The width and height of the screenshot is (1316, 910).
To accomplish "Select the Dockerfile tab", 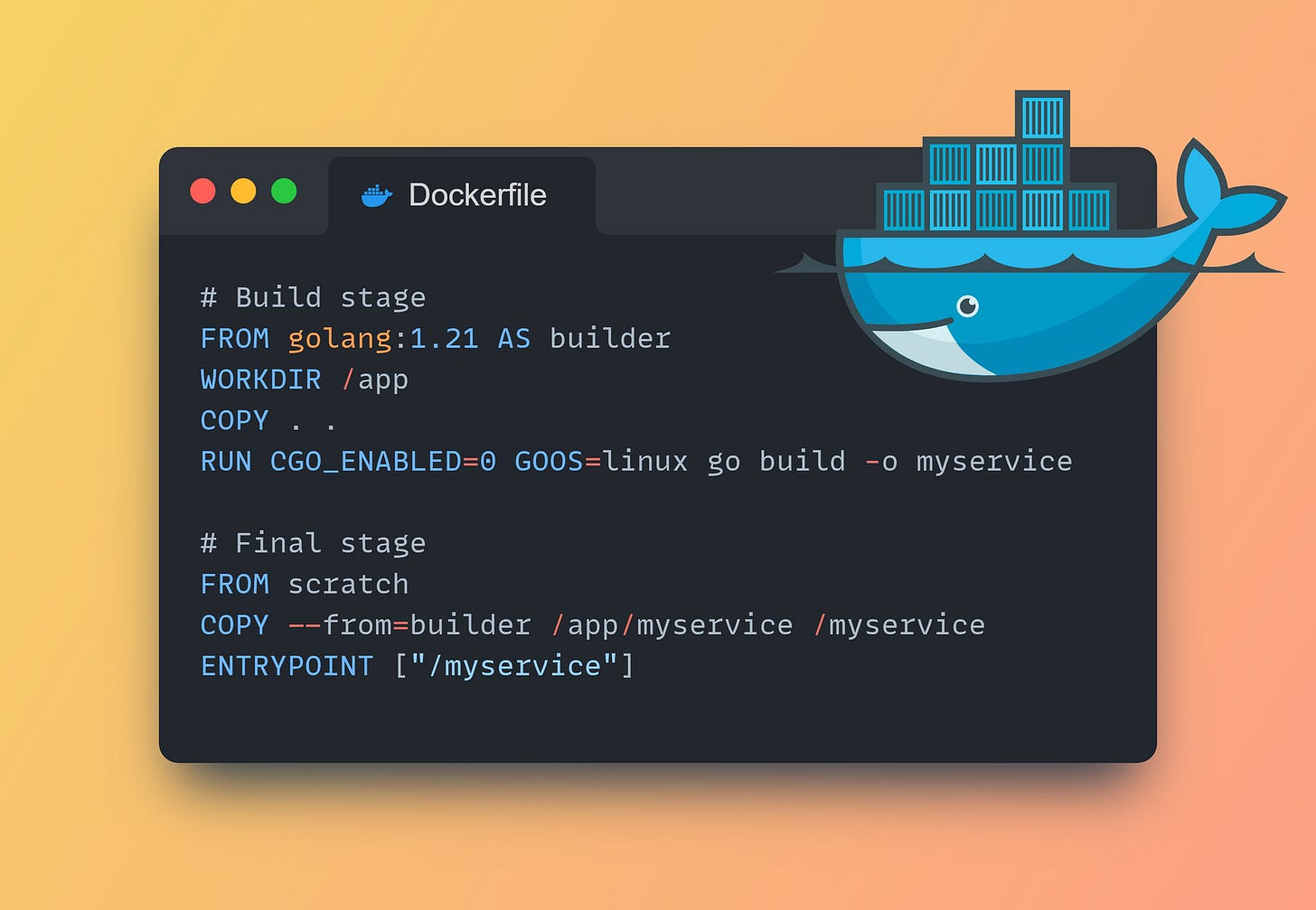I will (462, 195).
